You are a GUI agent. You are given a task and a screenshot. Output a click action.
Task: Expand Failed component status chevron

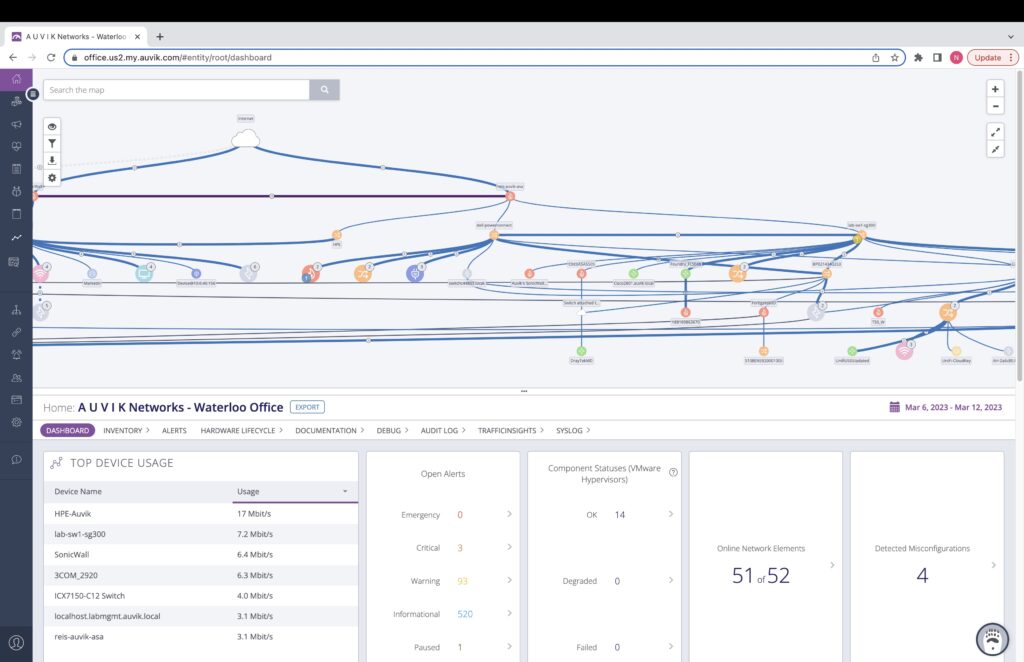point(671,646)
